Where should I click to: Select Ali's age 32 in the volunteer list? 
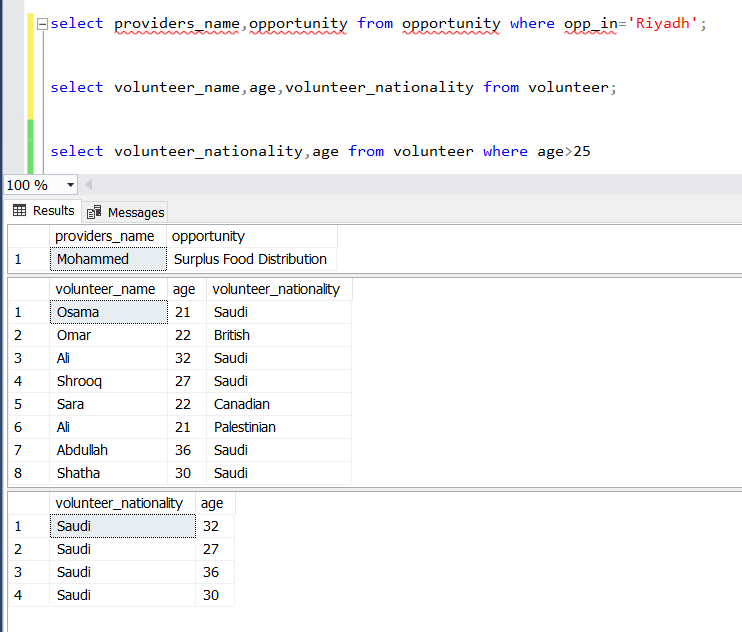click(x=187, y=359)
